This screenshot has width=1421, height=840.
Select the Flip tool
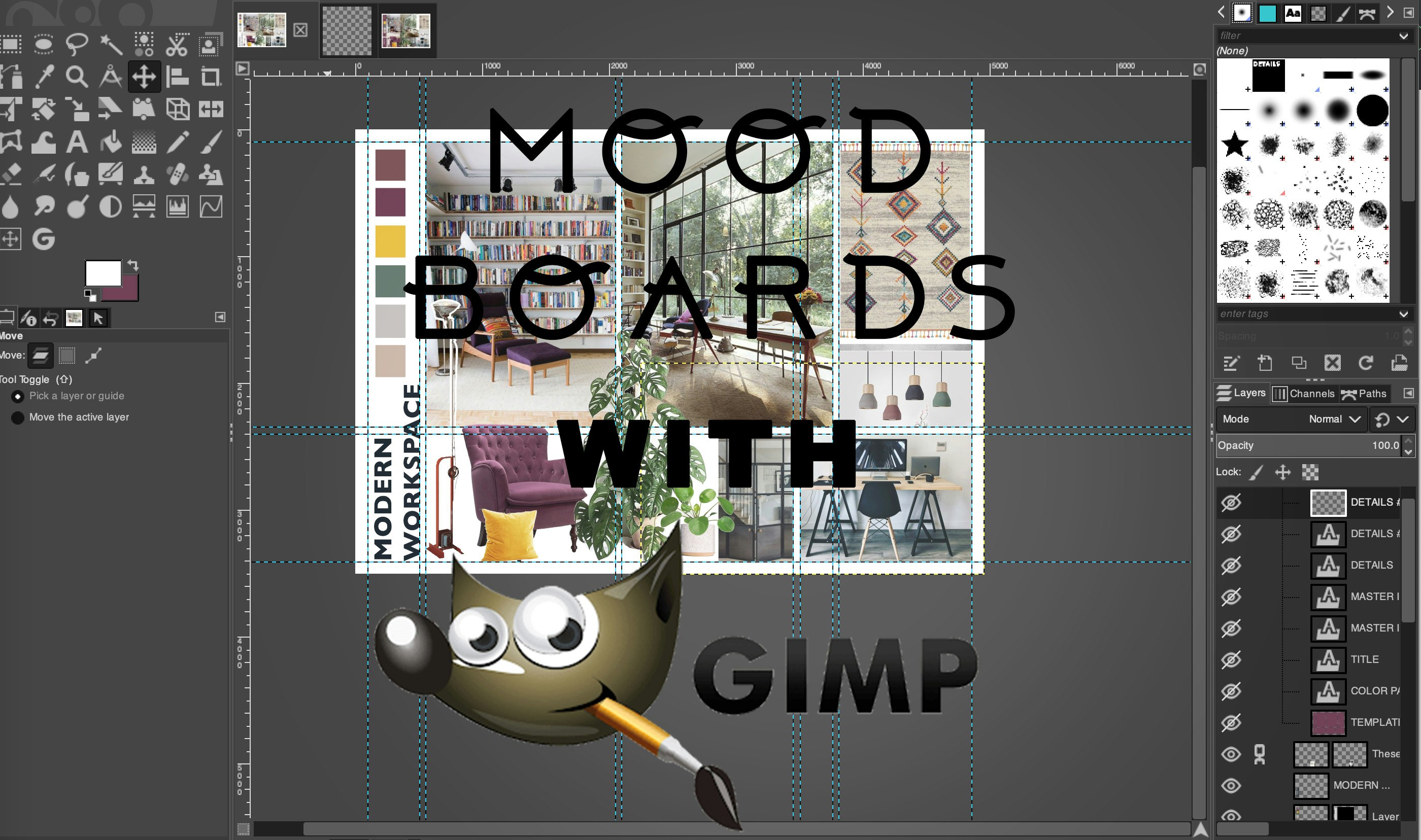pos(211,109)
